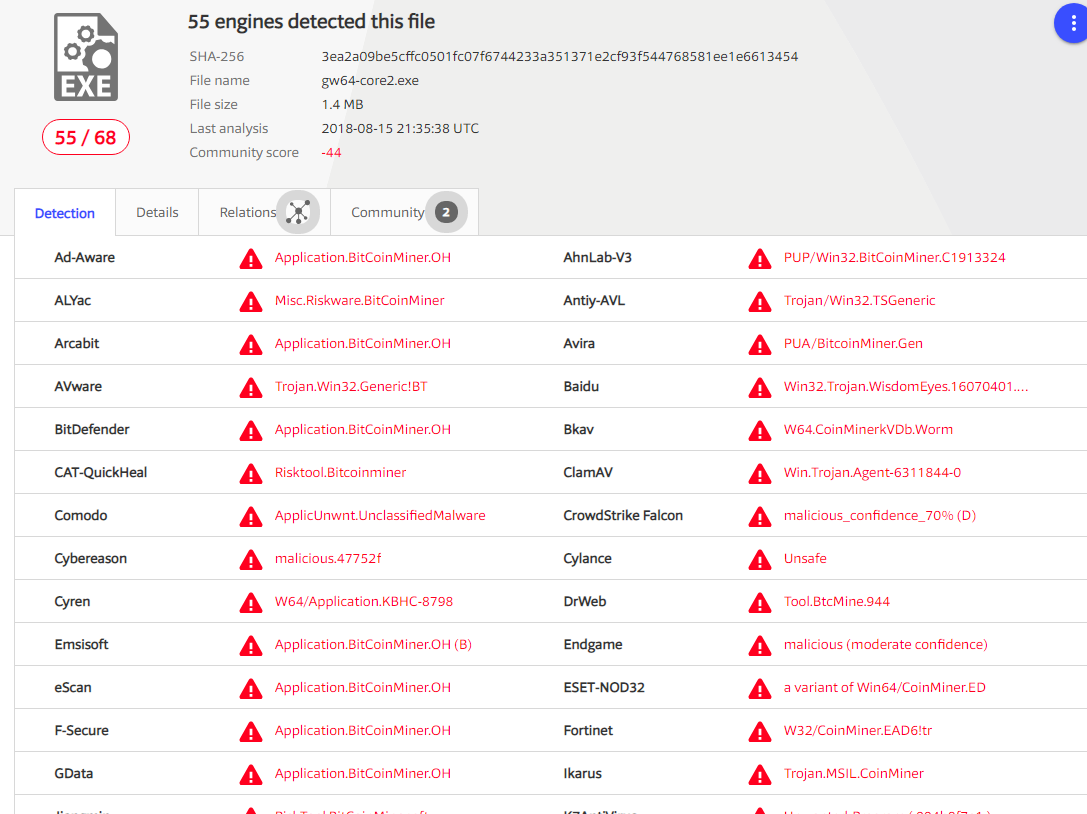Select the Detection tab

[x=65, y=213]
